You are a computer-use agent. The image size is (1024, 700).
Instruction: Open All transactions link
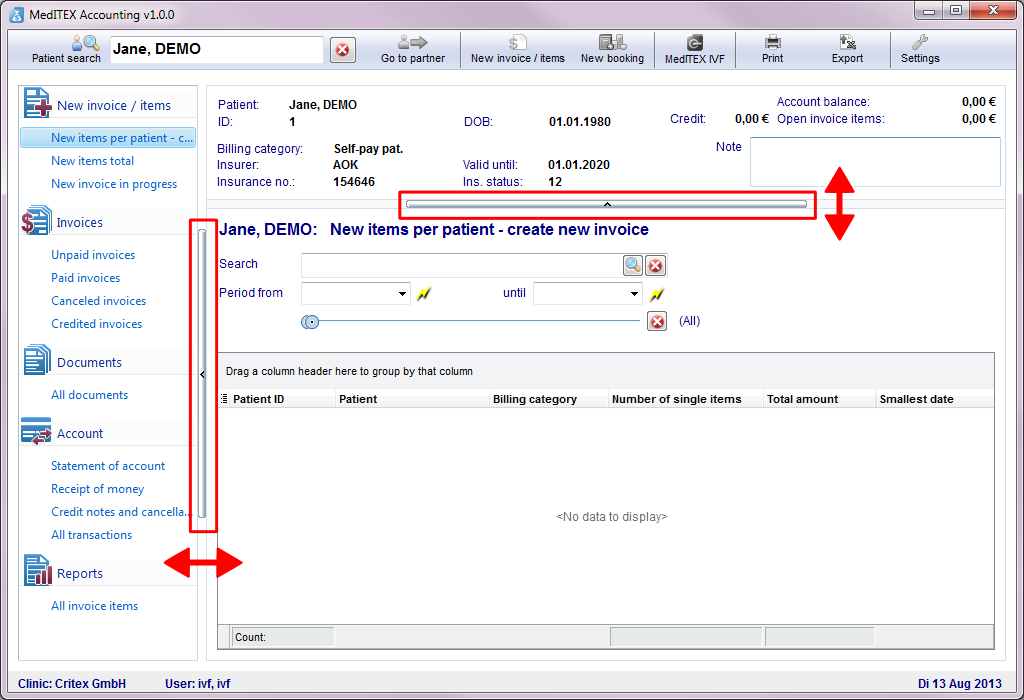coord(91,535)
